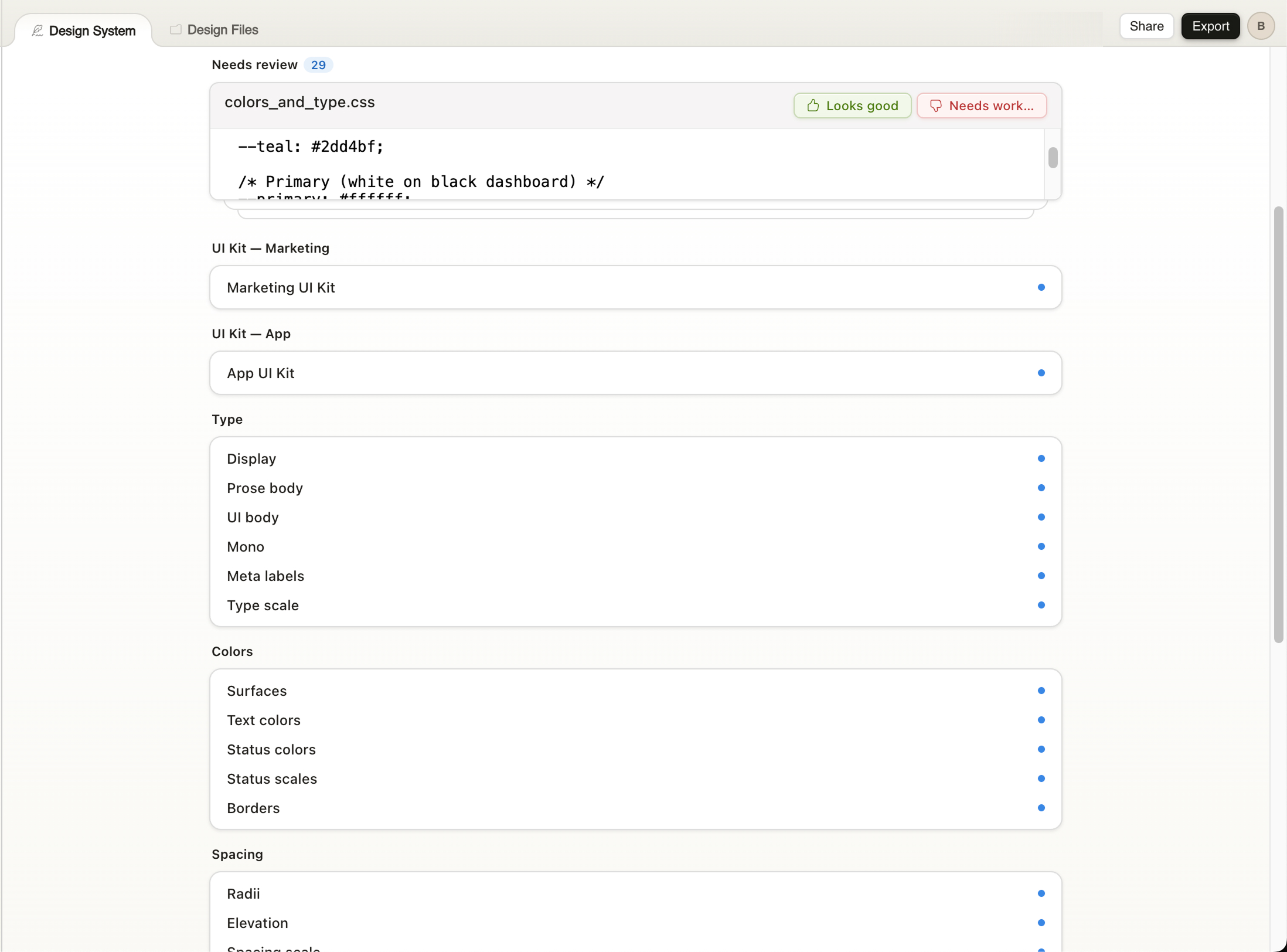Click the code preview scrollbar thumb
1287x952 pixels.
tap(1053, 158)
